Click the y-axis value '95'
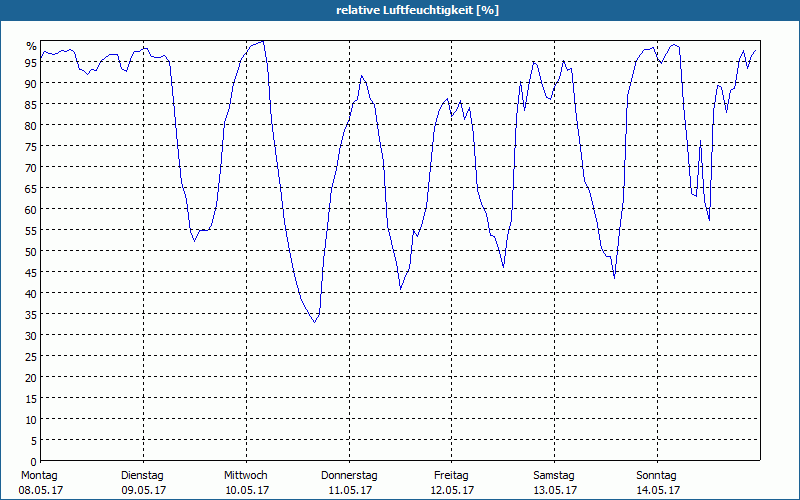This screenshot has width=800, height=500. [31, 62]
